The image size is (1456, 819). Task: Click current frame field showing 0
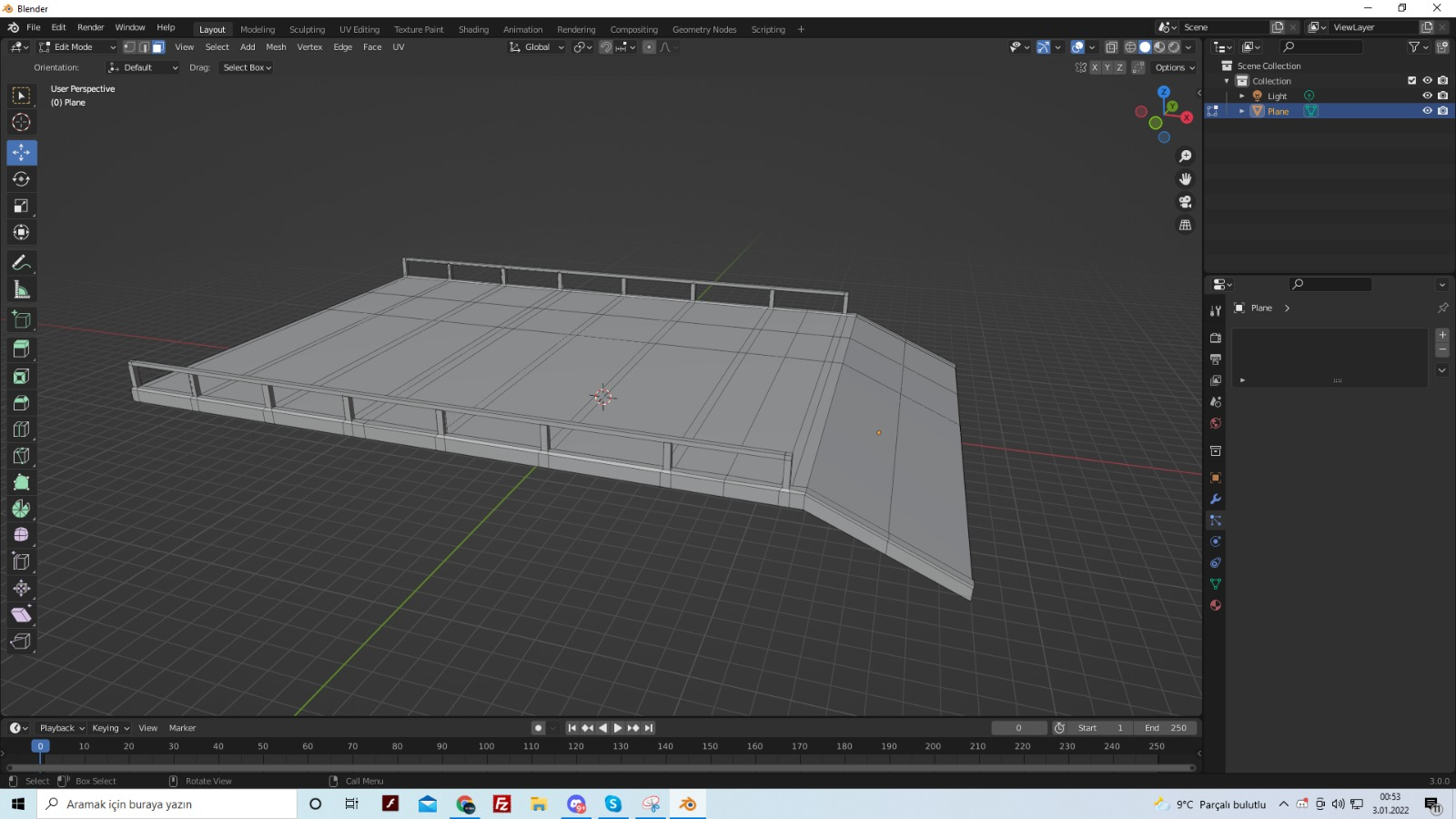[1018, 728]
